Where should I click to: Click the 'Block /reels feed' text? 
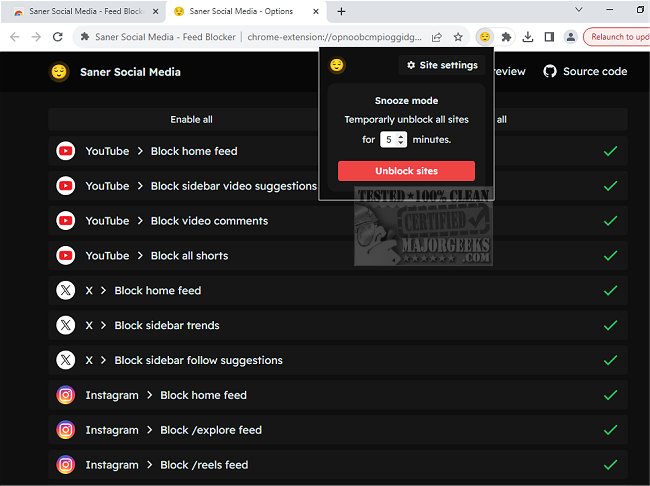204,464
